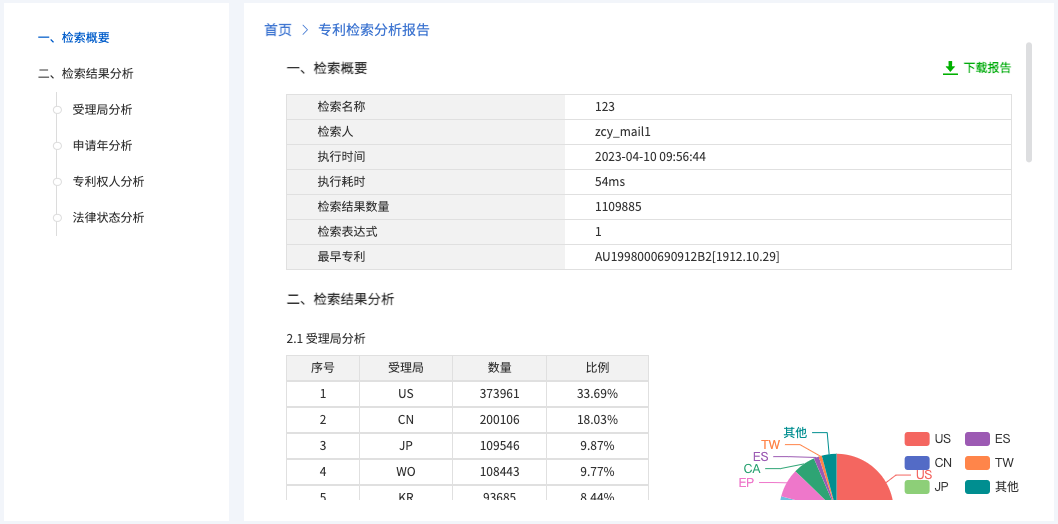Click the timeline dot beside 法律状态分析

(x=57, y=218)
